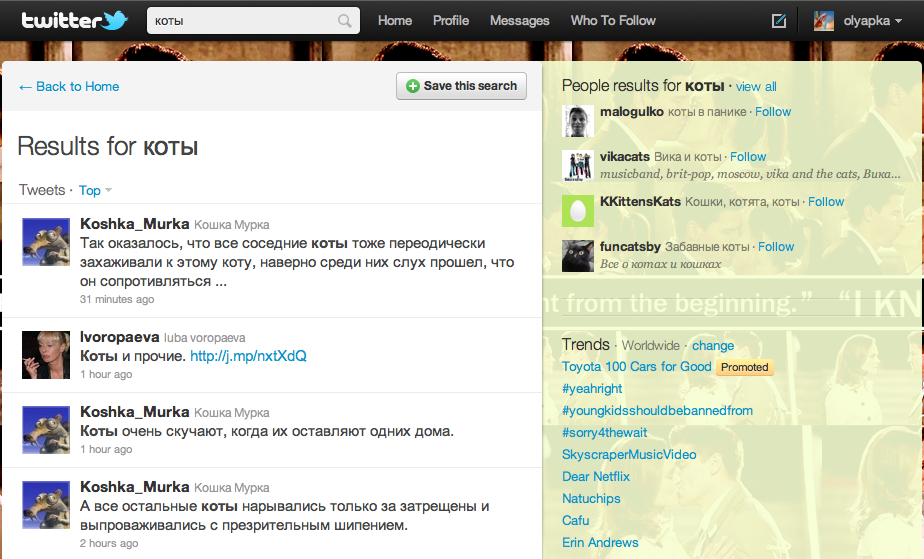Open the Top tweets filter dropdown
The width and height of the screenshot is (924, 559).
point(95,190)
